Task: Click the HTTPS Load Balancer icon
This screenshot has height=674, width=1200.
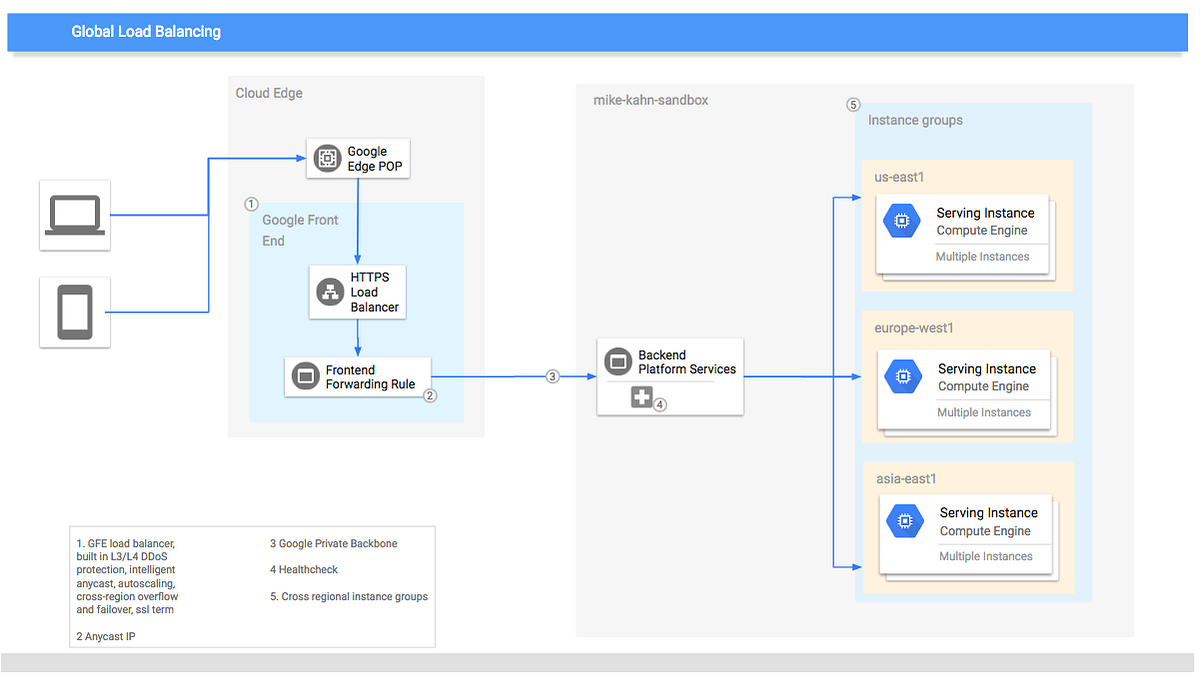Action: click(329, 291)
